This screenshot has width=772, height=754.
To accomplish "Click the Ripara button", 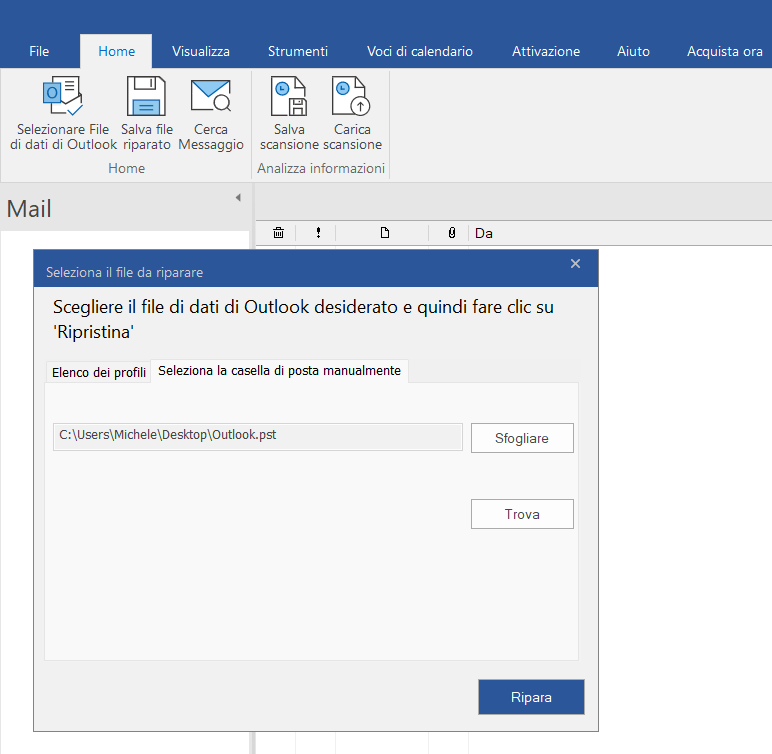I will coord(531,697).
